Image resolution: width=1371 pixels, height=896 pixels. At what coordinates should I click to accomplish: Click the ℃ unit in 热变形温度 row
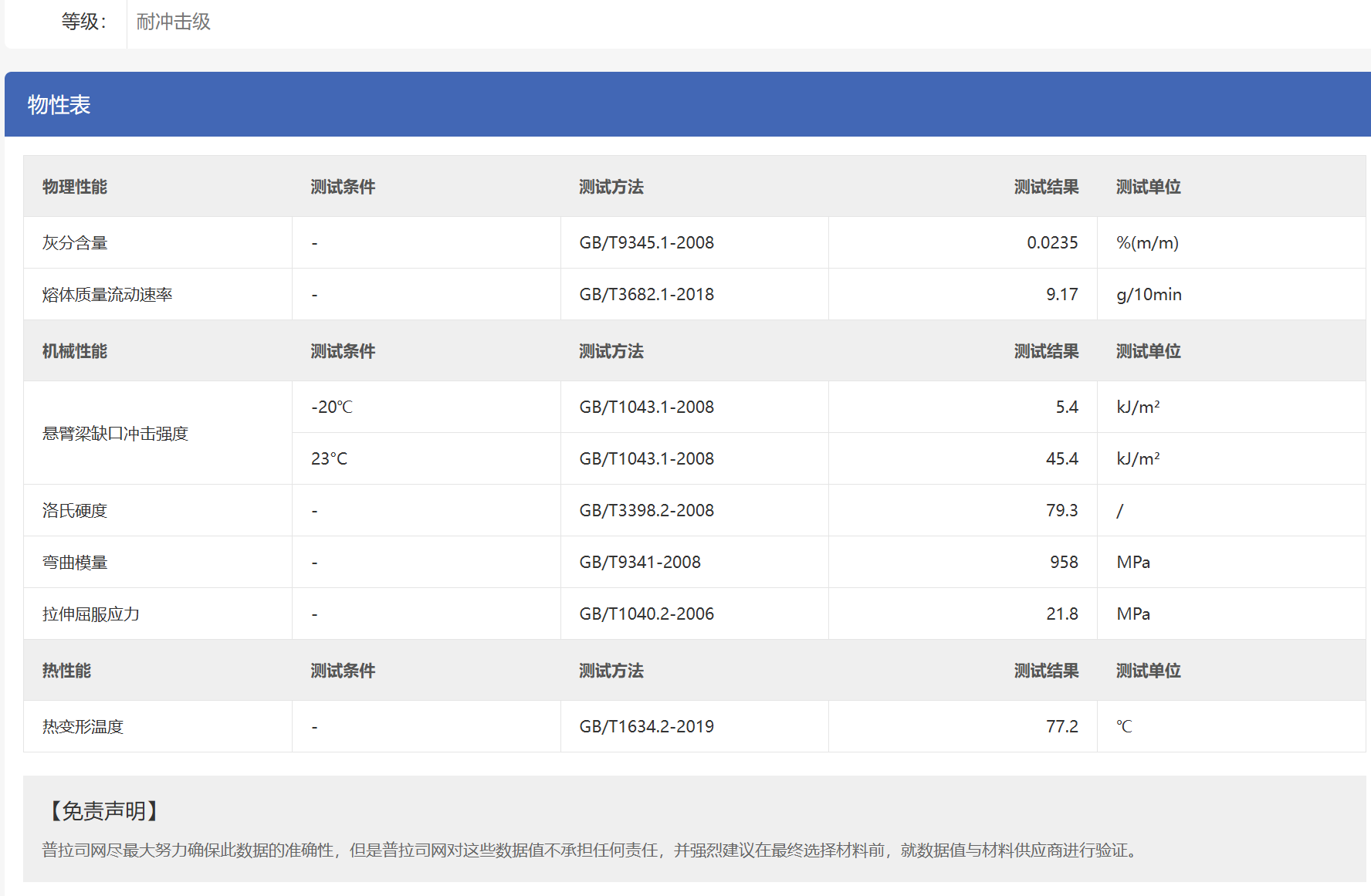1124,726
